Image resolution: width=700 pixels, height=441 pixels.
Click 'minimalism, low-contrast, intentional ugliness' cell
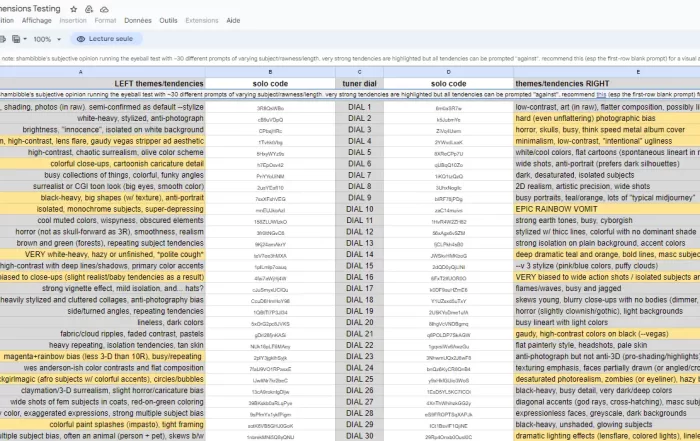[x=607, y=141]
